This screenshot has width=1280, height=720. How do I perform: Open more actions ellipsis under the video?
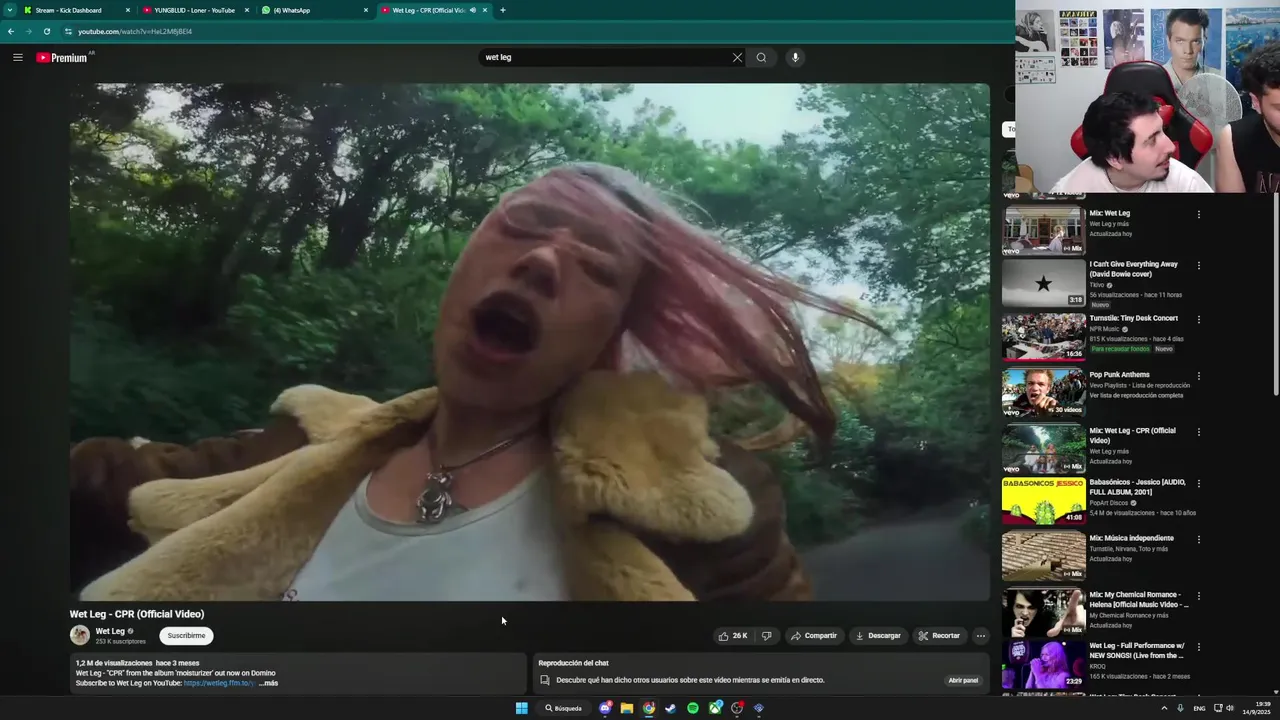coord(980,636)
